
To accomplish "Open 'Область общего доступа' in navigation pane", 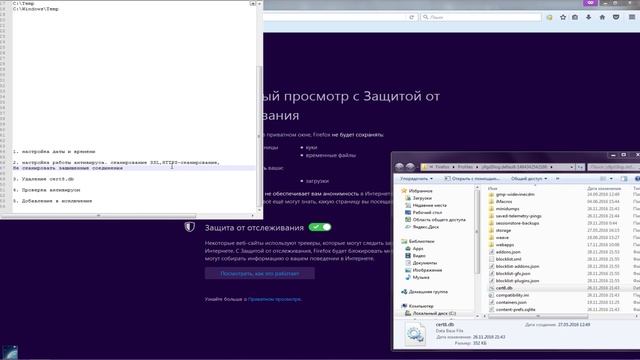I will tap(439, 220).
